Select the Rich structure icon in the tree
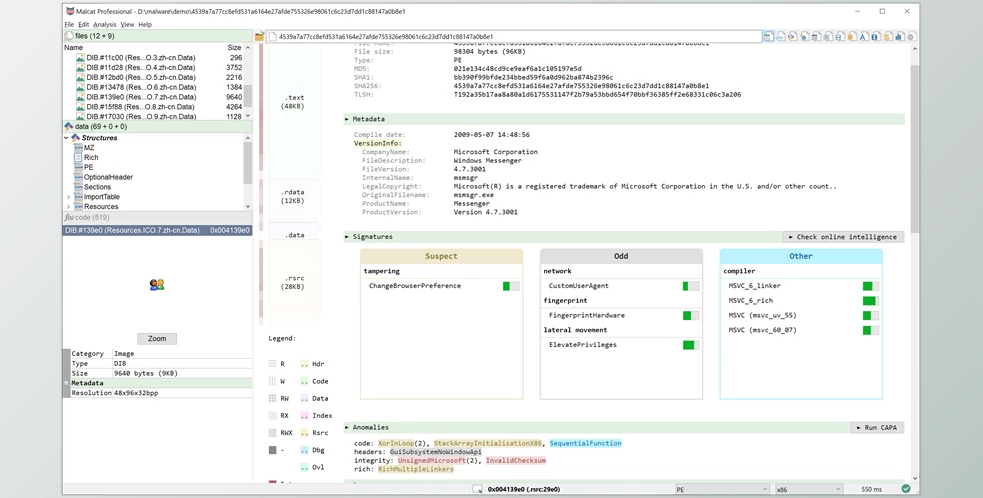 coord(77,158)
